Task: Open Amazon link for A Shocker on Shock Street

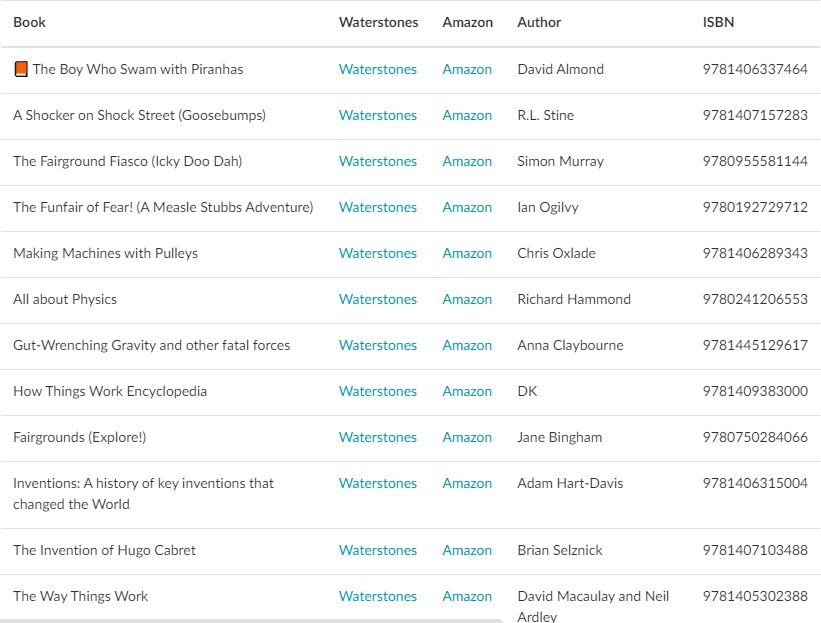Action: (x=467, y=115)
